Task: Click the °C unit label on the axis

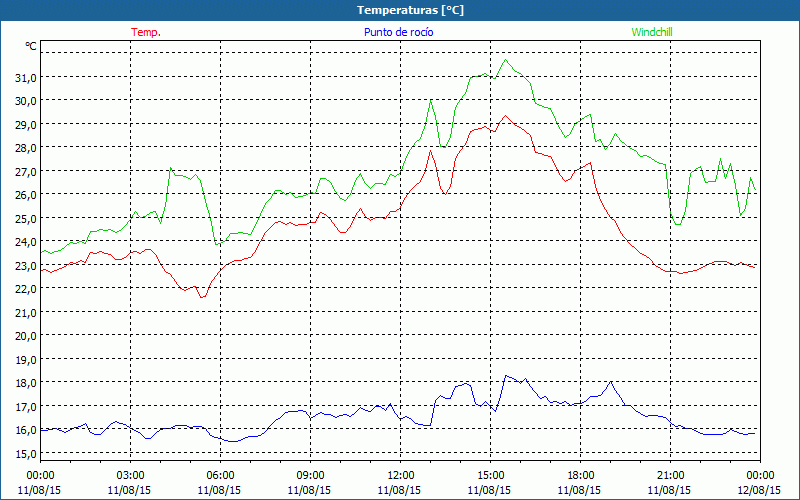Action: 31,46
